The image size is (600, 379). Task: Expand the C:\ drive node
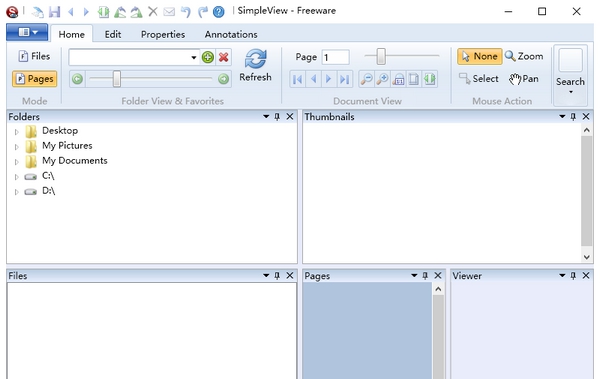(16, 177)
